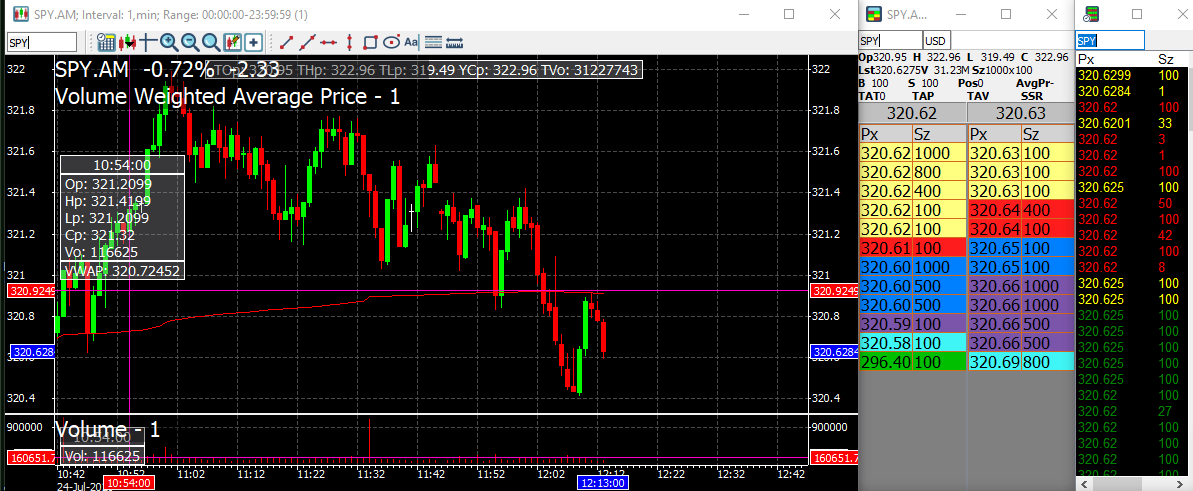Click the best bid 320.62 header cell
The image size is (1193, 491).
tap(911, 113)
